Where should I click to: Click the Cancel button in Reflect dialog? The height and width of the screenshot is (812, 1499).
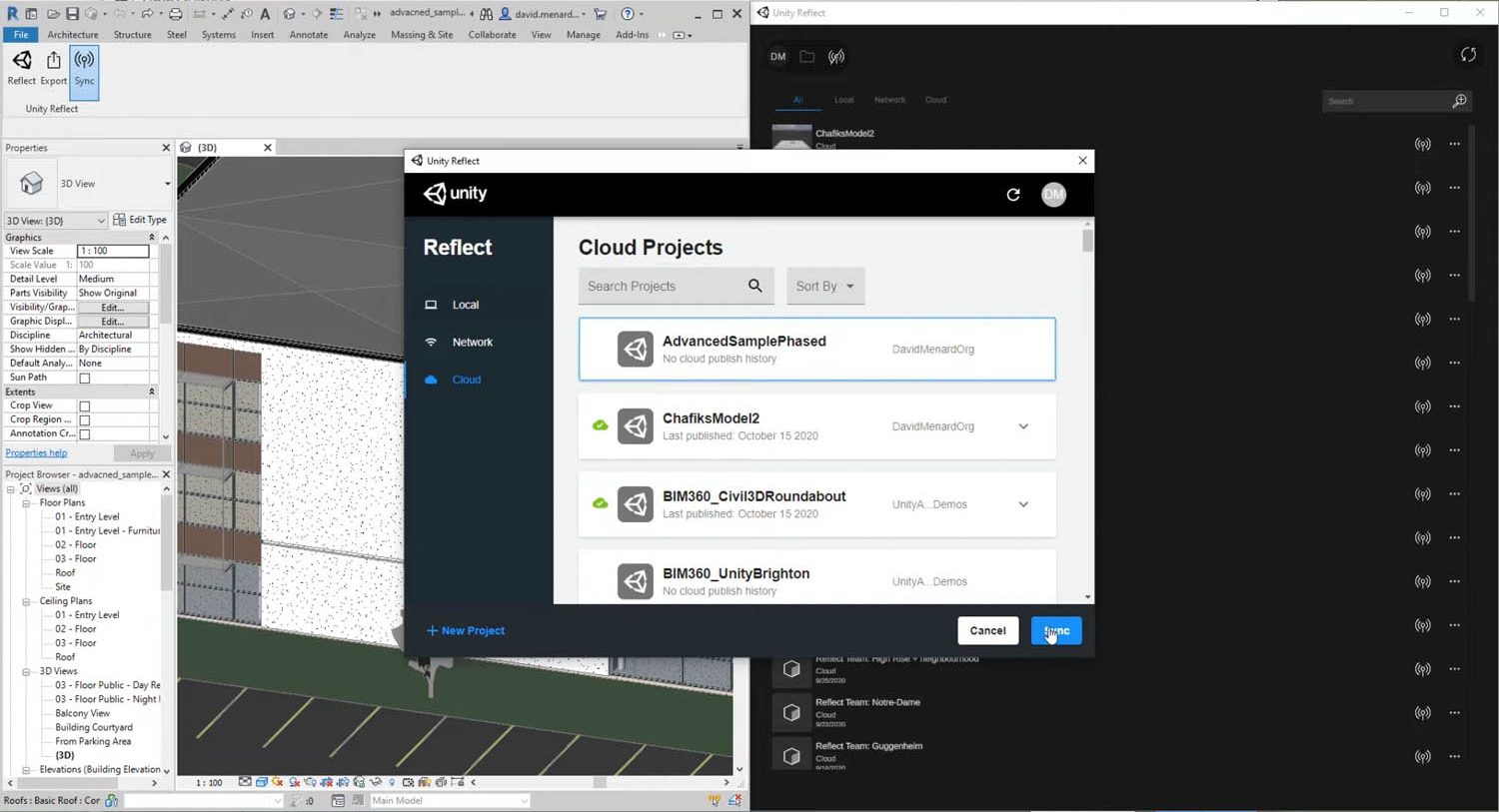987,630
